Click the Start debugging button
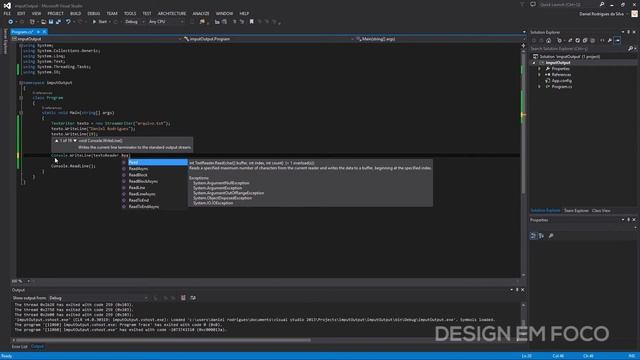Viewport: 640px width, 360px height. point(100,22)
